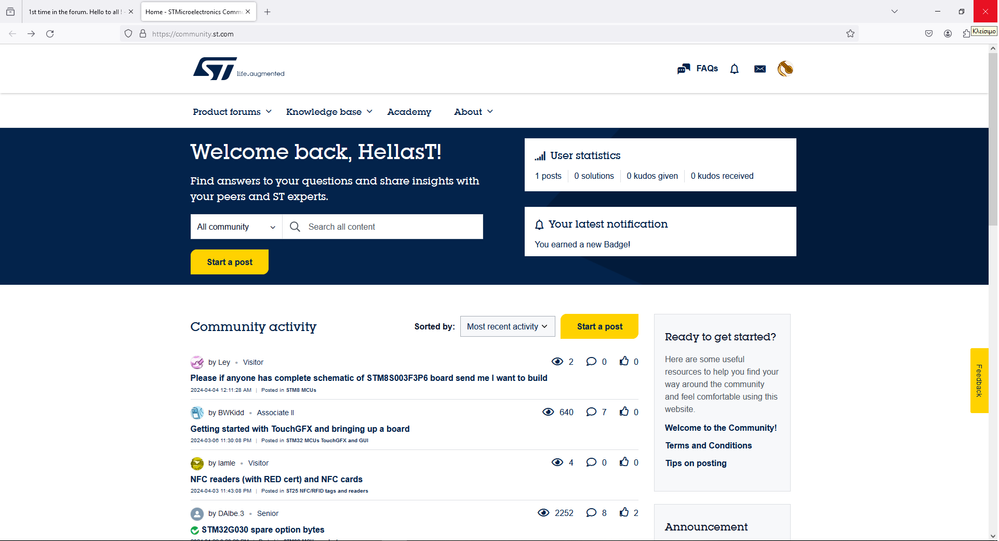Open STM32 MCUs TouchGFX and GUI board link

[327, 440]
